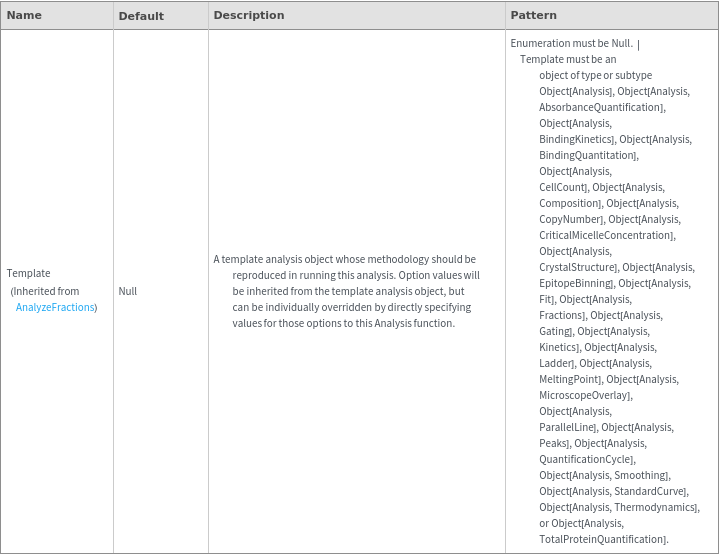This screenshot has height=556, width=719.
Task: Click the CriticalMicelleConcentration pattern entry
Action: tap(606, 235)
